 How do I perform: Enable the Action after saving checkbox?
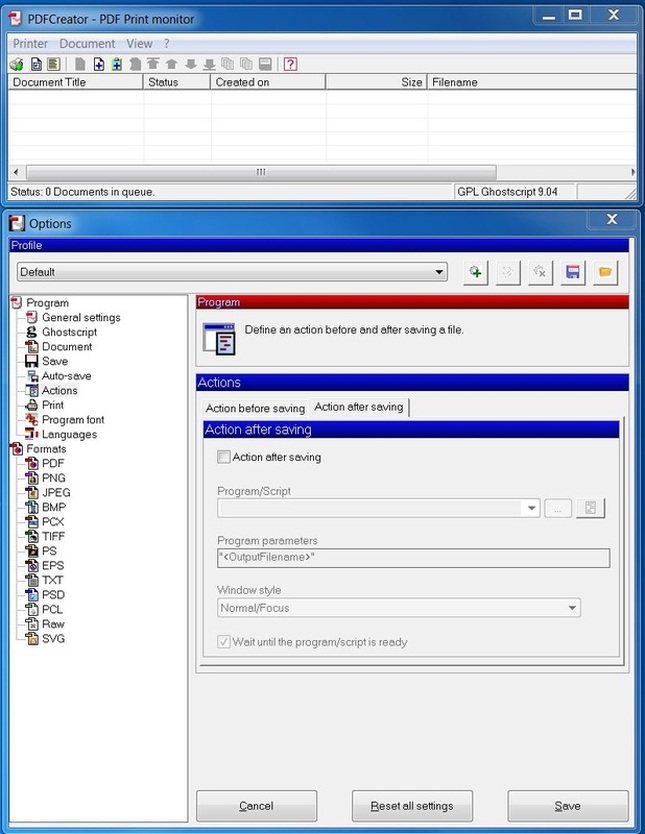click(x=223, y=457)
